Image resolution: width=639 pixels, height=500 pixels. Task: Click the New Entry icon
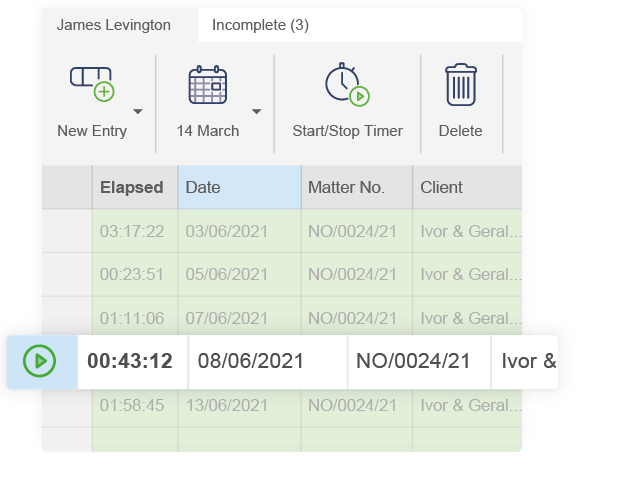click(92, 84)
